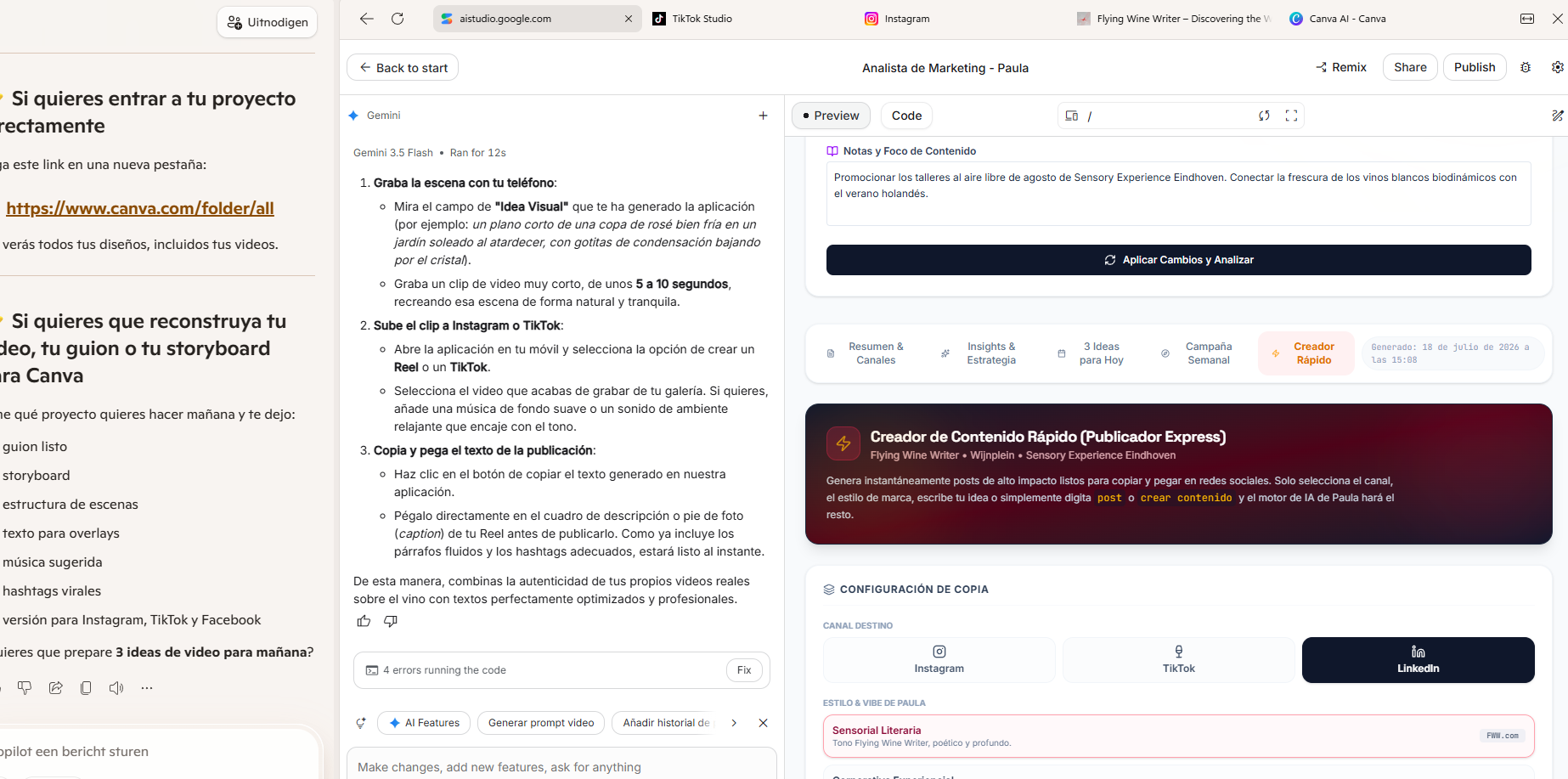1568x779 pixels.
Task: Click the Make changes prompt input
Action: [x=561, y=767]
